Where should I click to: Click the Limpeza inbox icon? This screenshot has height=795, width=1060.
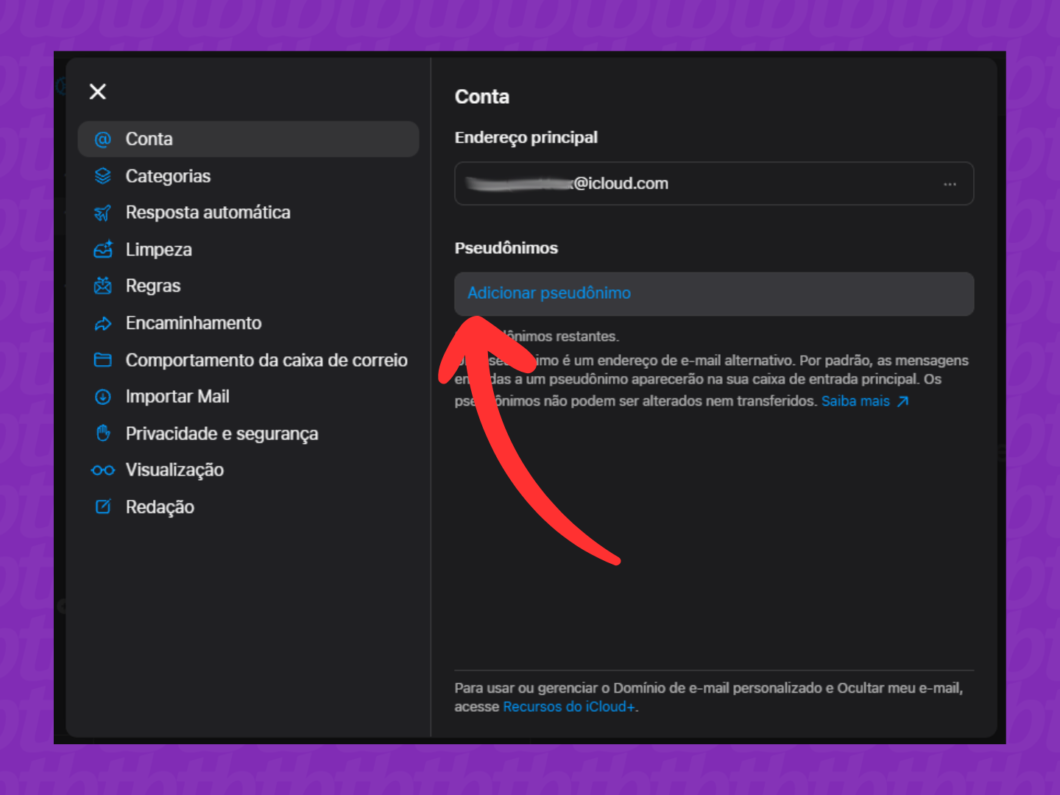pos(103,249)
